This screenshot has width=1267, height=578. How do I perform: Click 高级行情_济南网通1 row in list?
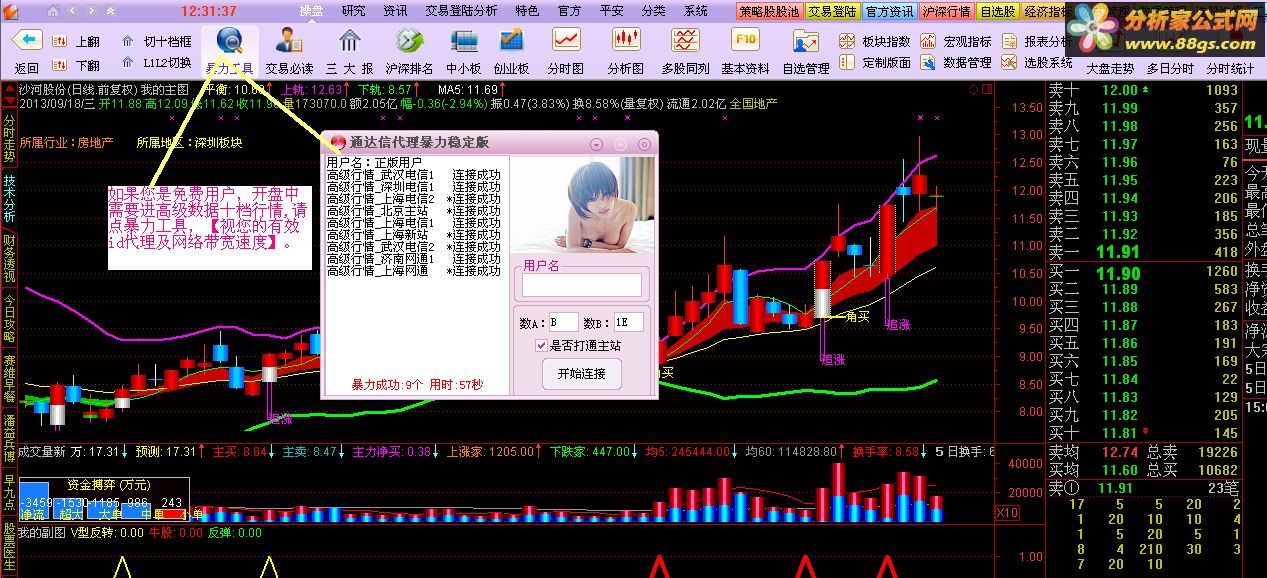coord(414,259)
